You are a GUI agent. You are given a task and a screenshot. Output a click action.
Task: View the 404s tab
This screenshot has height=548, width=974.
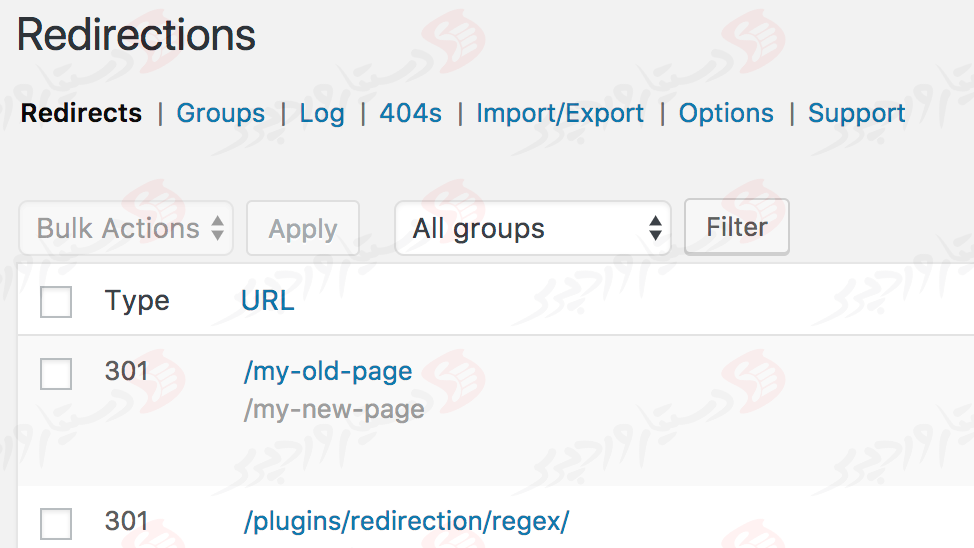410,113
